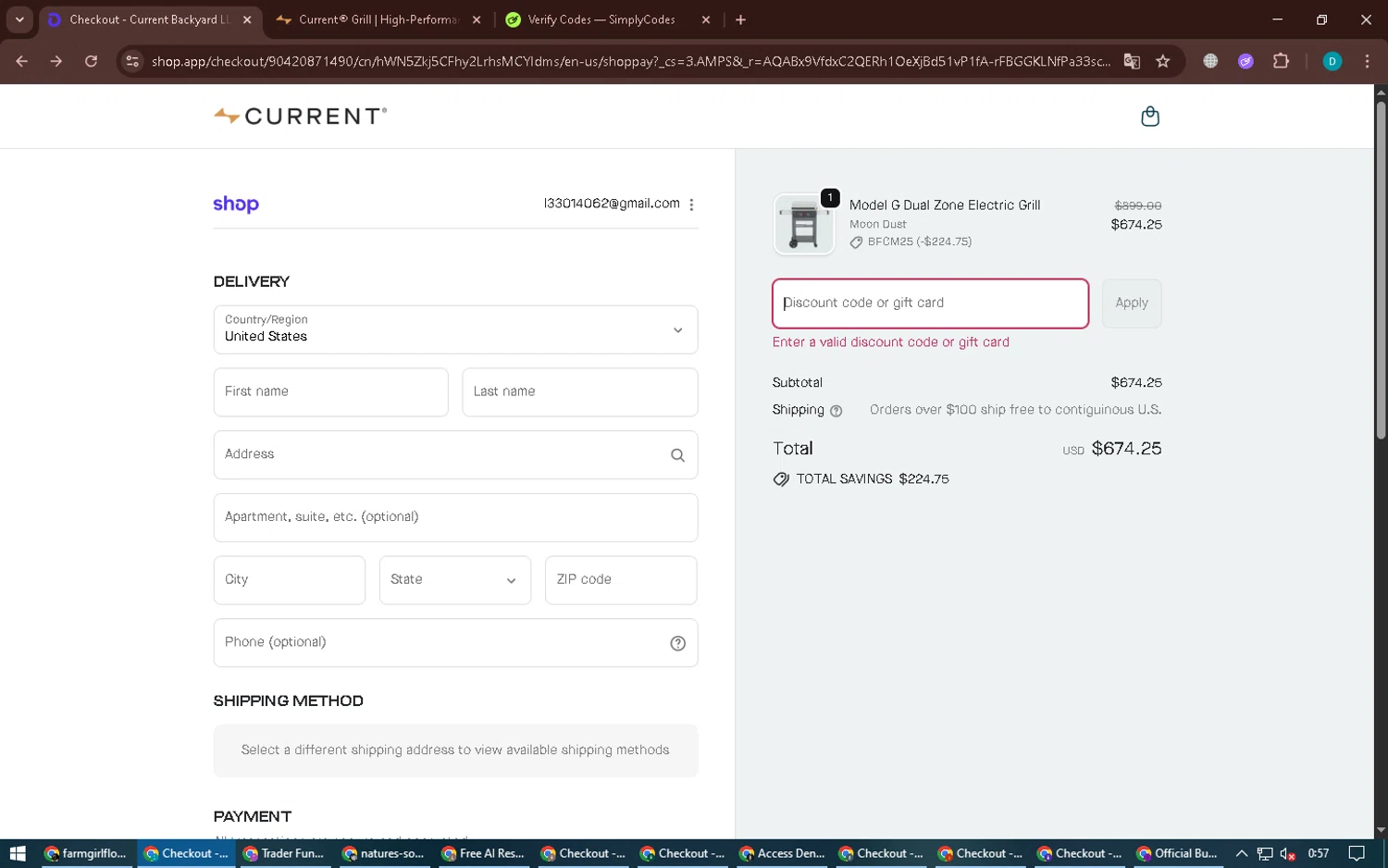Image resolution: width=1388 pixels, height=868 pixels.
Task: Open the Chrome profile avatar D
Action: coord(1332,61)
